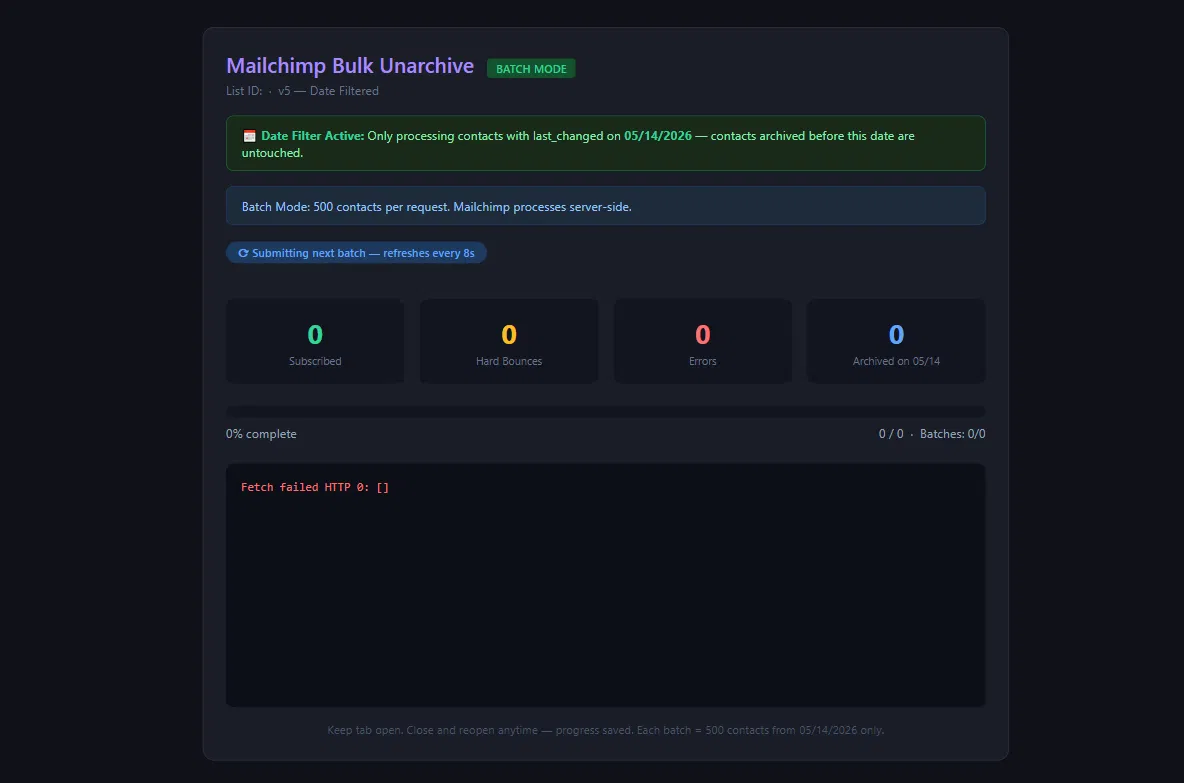The image size is (1184, 783).
Task: Click the Submitting next batch status pill
Action: 356,253
